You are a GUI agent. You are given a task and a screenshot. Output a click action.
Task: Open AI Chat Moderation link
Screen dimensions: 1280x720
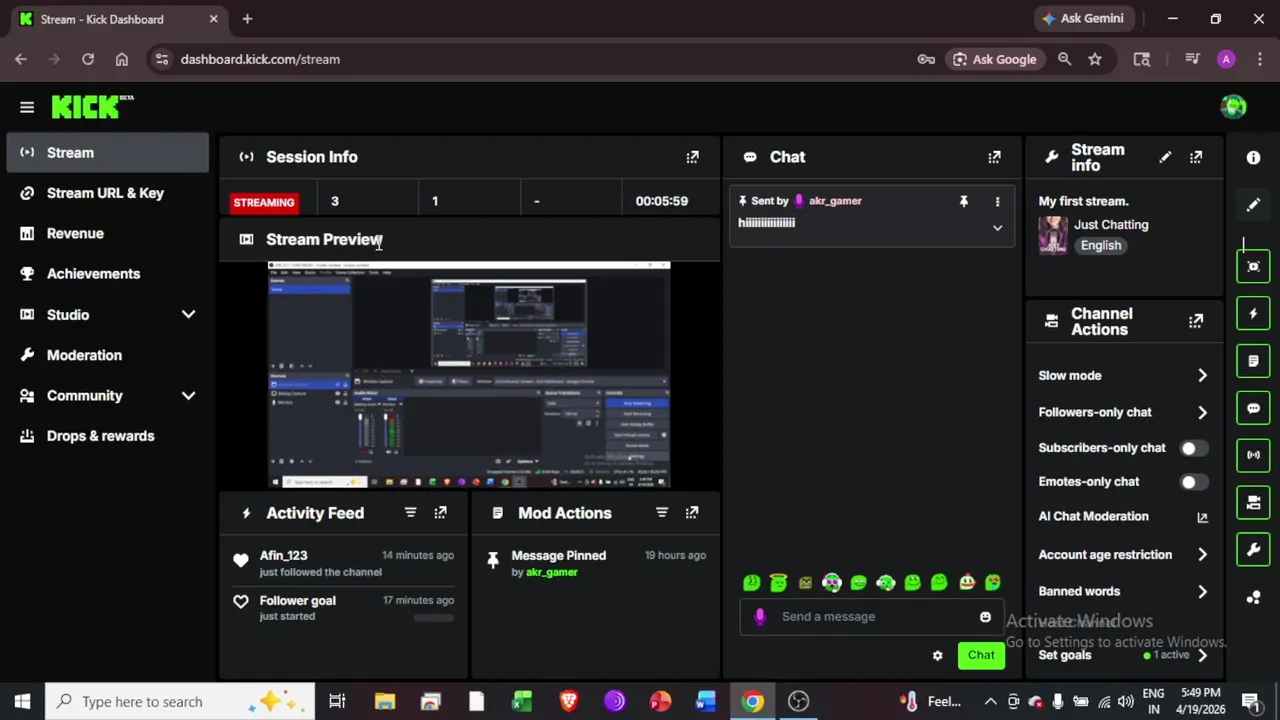click(x=1123, y=517)
